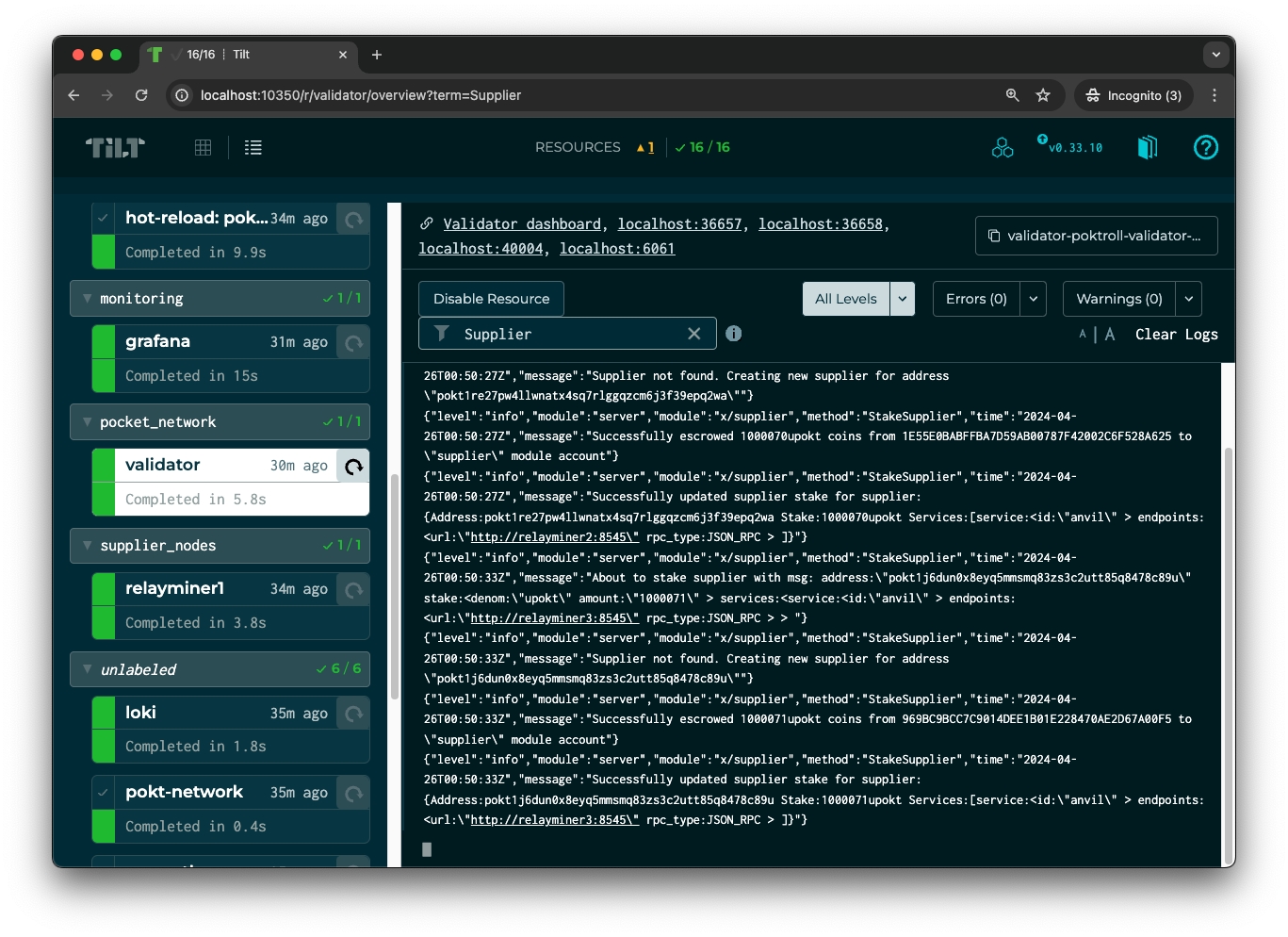Open the Tilt snapshot cubes icon
Viewport: 1288px width, 937px height.
[x=1003, y=147]
